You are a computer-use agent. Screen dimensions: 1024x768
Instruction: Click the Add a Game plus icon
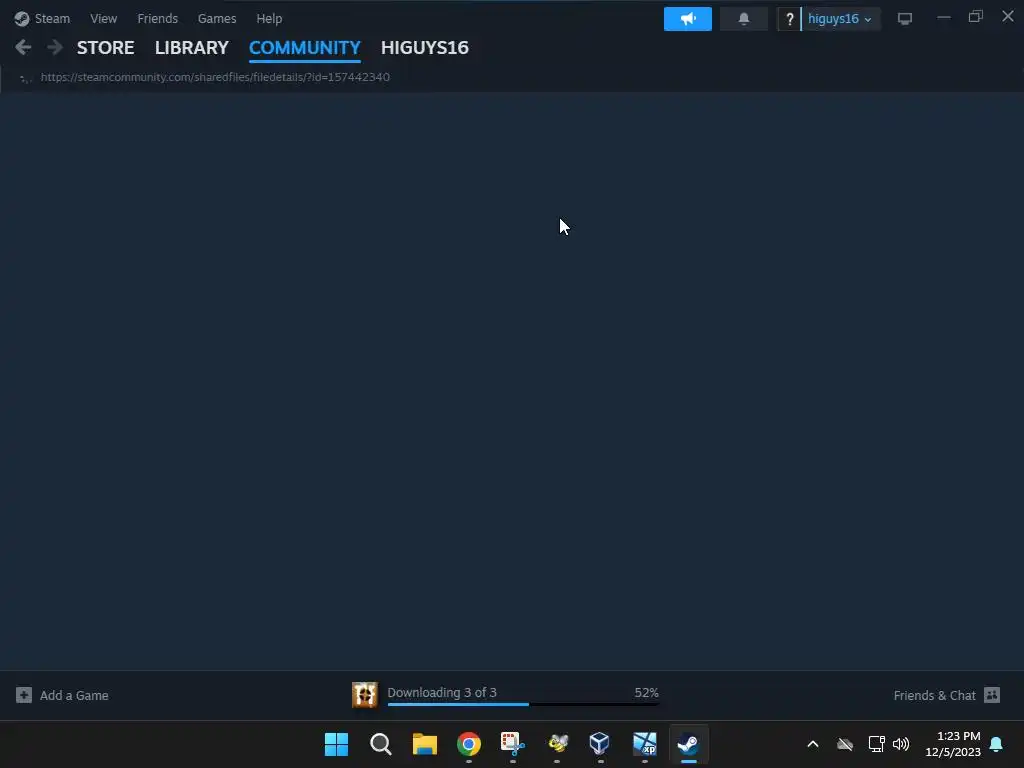[x=24, y=695]
